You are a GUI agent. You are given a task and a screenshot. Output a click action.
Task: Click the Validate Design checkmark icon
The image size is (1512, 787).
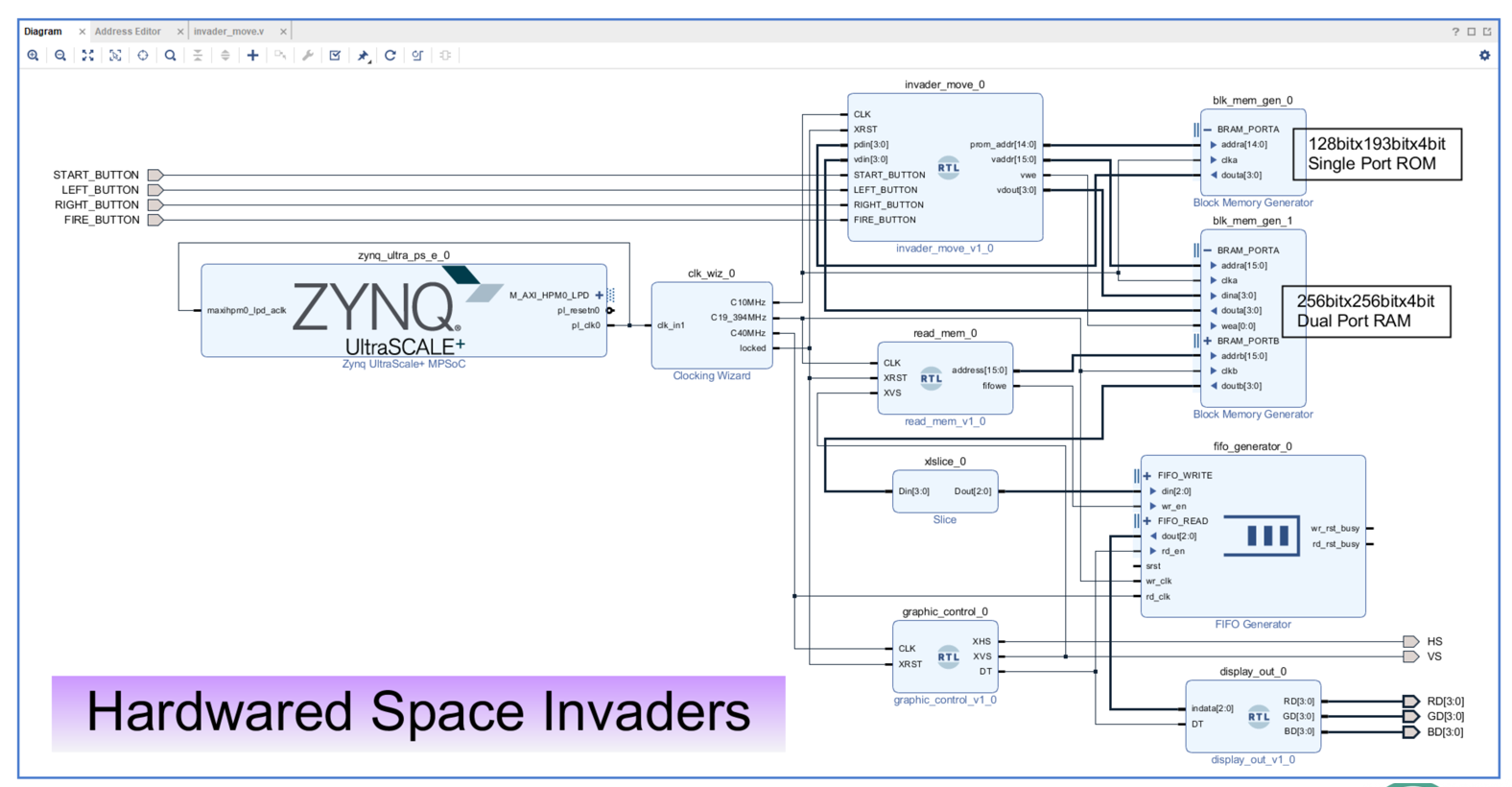(x=335, y=56)
